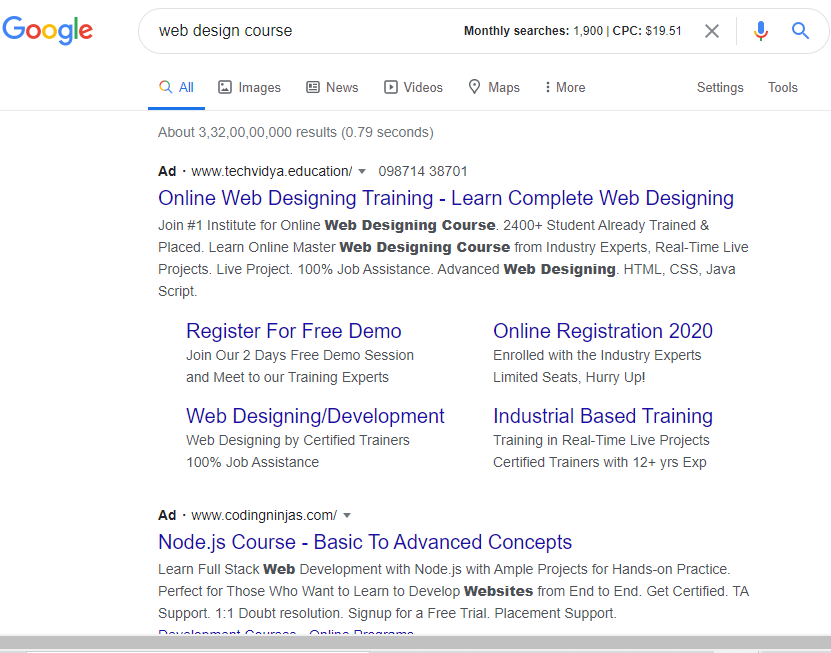Click www.techvidya.education/ URL text
This screenshot has height=653, width=831.
coord(271,171)
